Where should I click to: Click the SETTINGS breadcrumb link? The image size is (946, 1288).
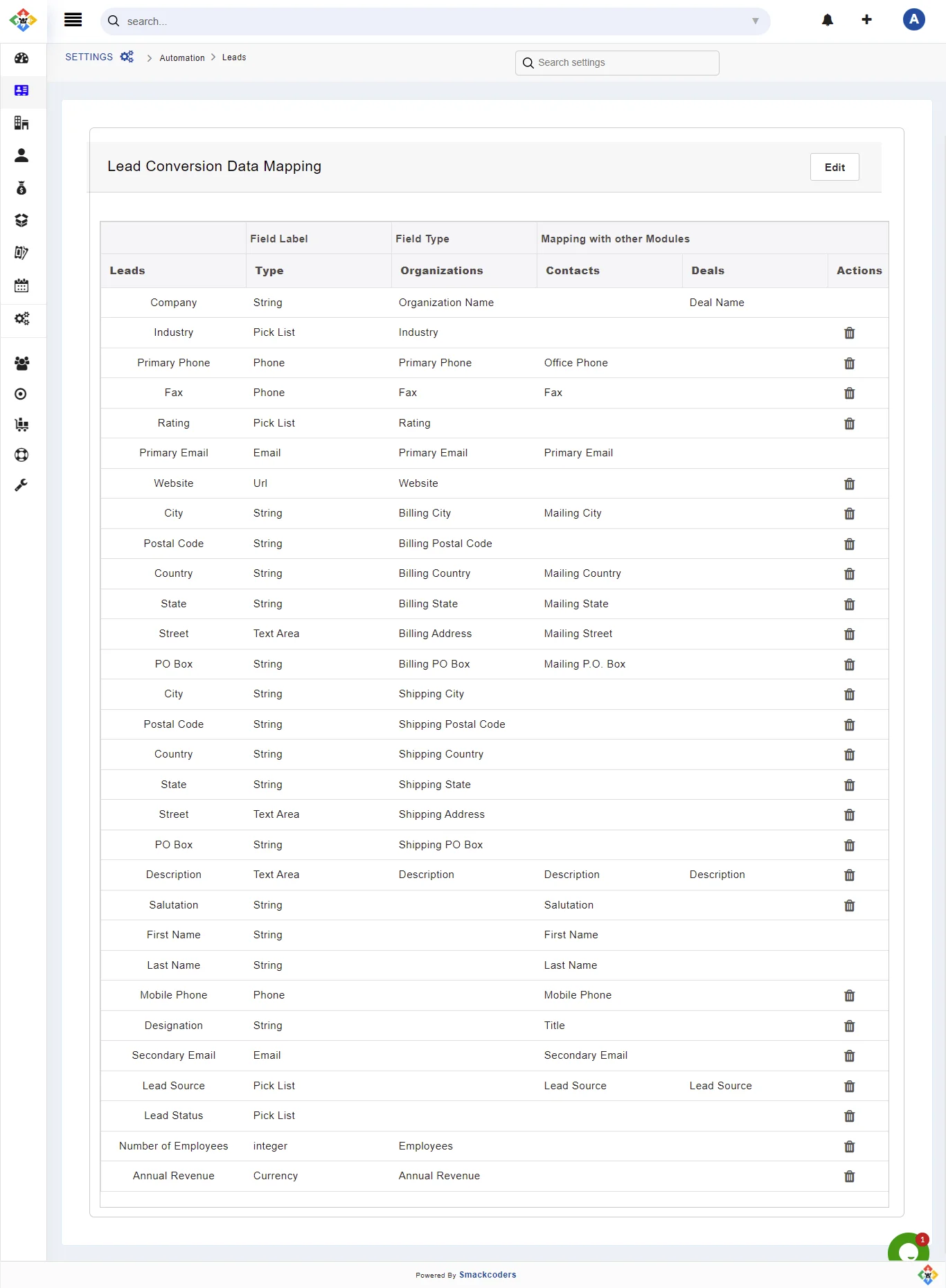tap(89, 57)
